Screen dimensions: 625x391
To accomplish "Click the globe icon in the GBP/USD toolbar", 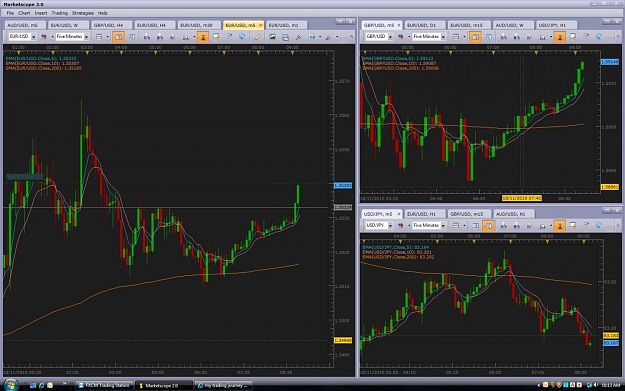I will pos(599,37).
